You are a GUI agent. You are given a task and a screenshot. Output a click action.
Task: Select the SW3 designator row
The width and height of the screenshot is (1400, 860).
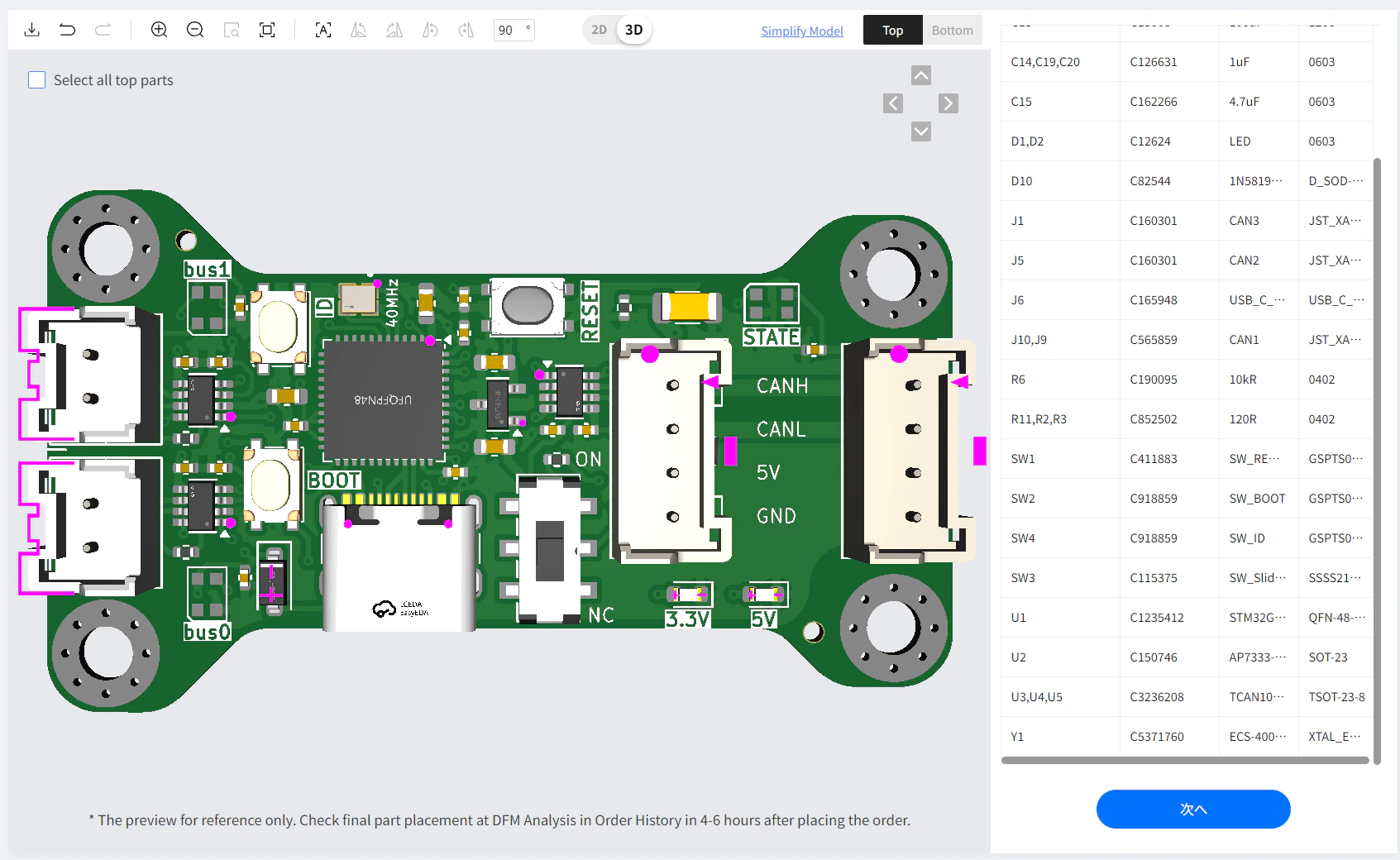click(x=1187, y=578)
